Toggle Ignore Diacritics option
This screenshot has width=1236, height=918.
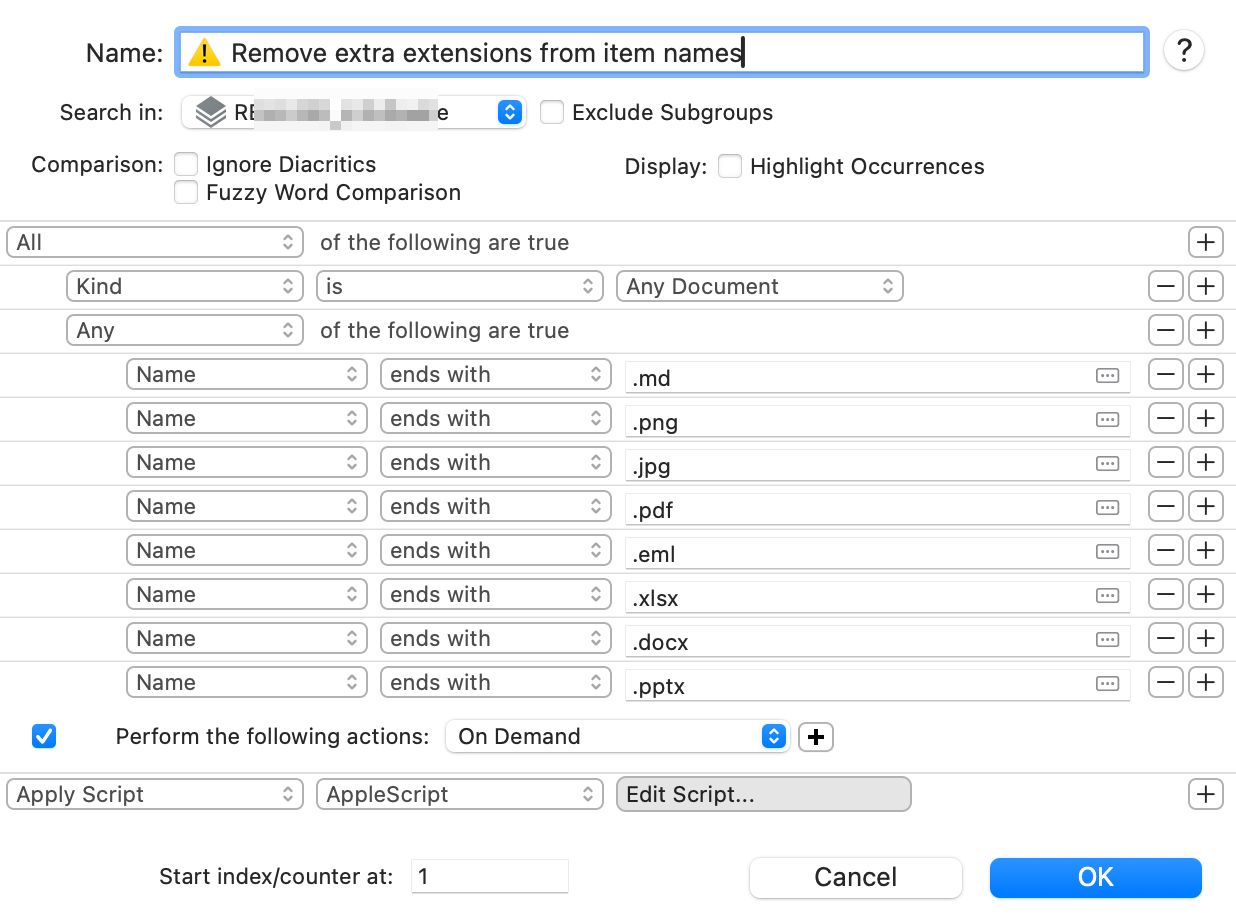pos(186,164)
